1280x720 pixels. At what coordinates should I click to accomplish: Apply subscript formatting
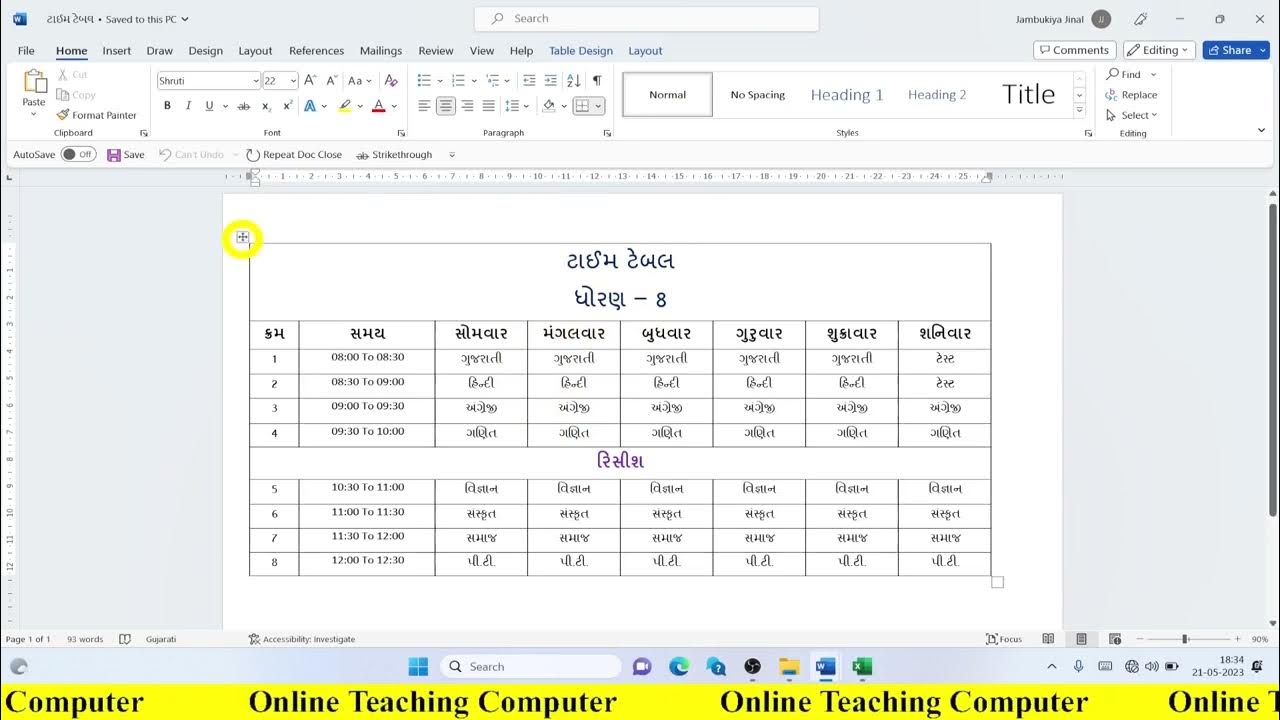coord(267,106)
